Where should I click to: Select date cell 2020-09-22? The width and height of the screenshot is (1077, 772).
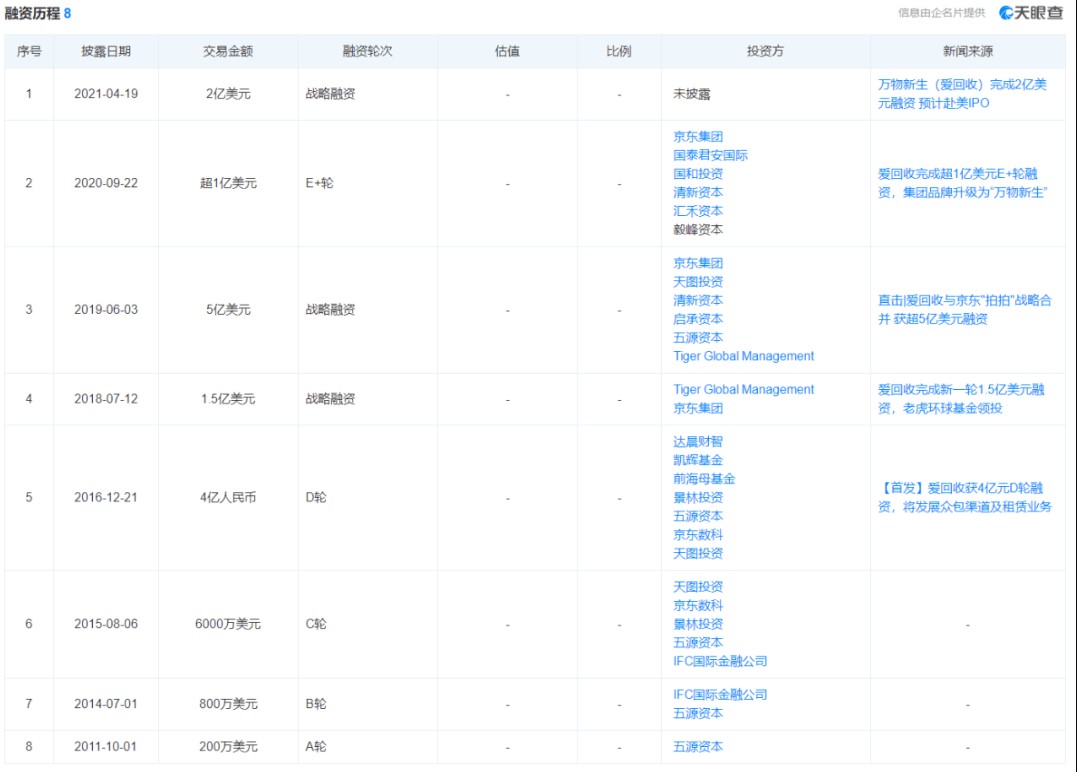point(106,183)
